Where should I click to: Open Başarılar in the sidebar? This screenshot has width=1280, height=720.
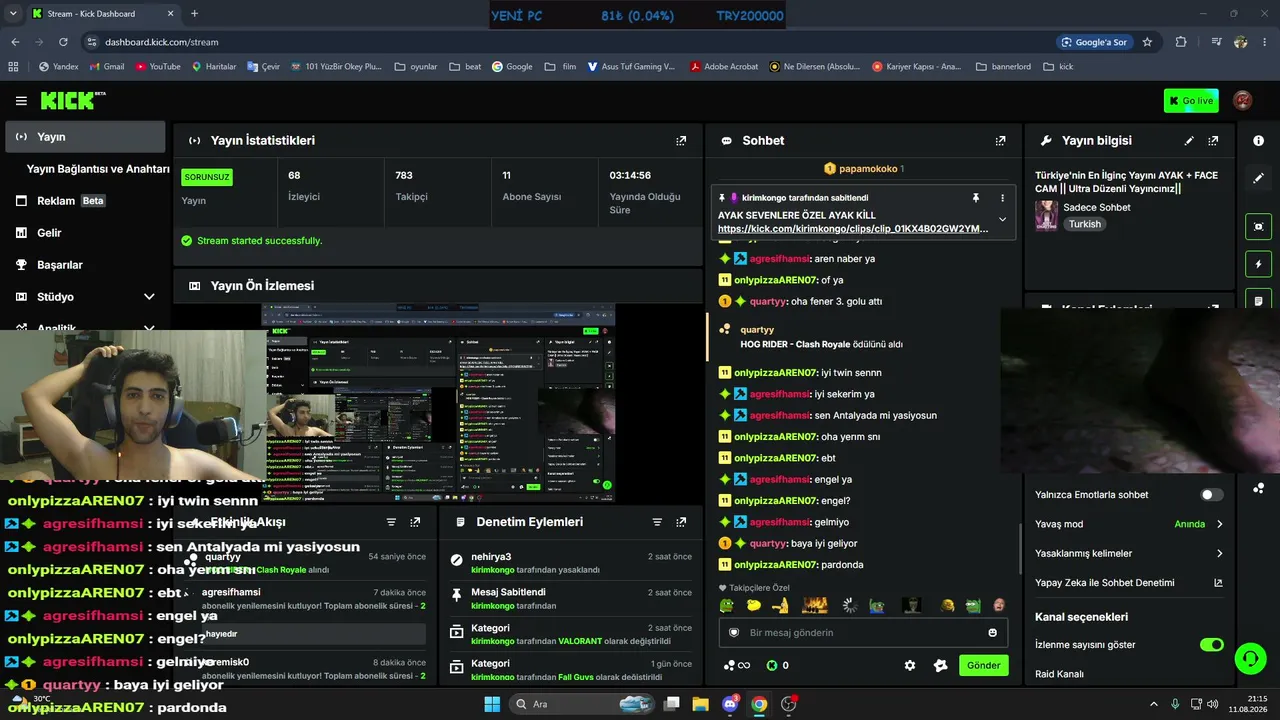[x=85, y=265]
